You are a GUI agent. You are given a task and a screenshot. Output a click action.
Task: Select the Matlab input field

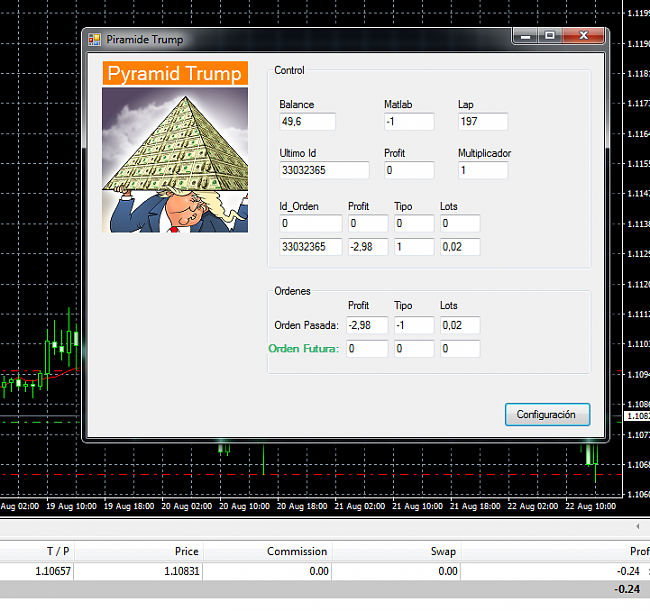tap(409, 122)
